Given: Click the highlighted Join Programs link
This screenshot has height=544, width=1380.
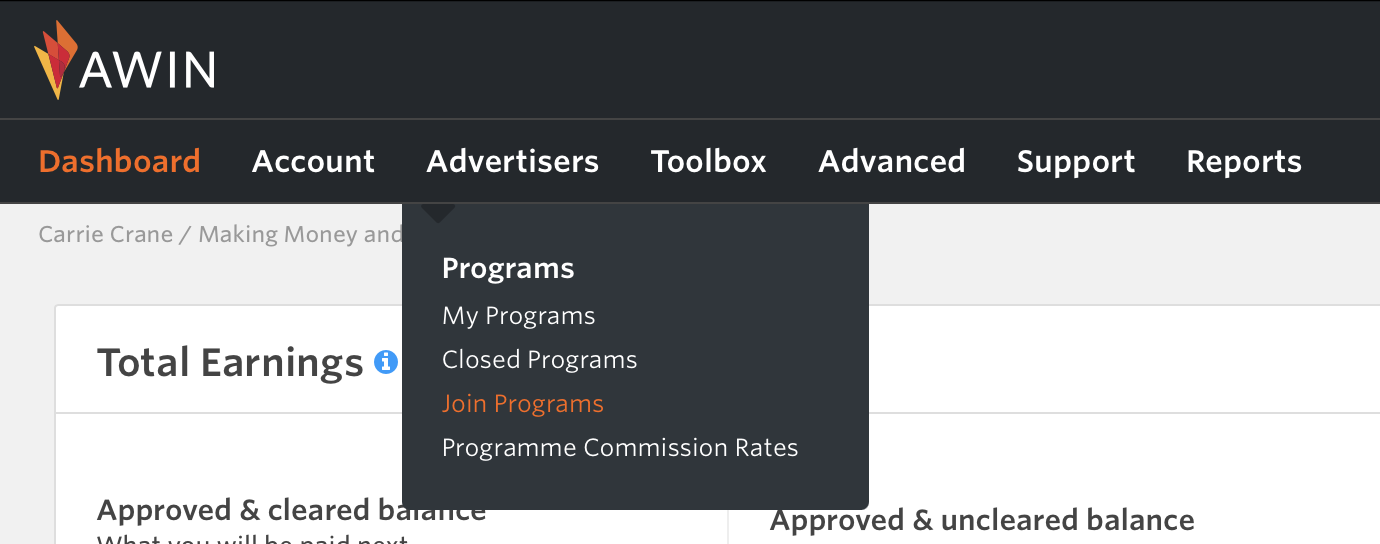Looking at the screenshot, I should coord(522,404).
